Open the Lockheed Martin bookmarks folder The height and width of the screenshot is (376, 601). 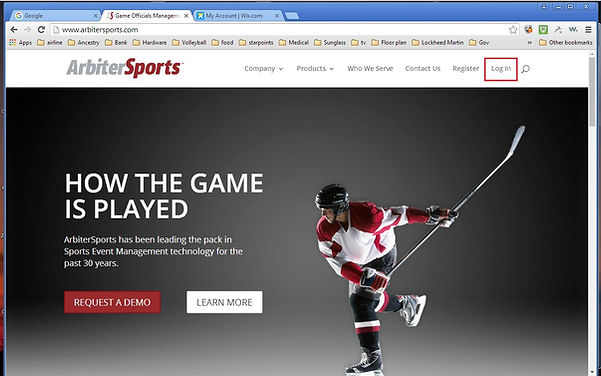[438, 43]
